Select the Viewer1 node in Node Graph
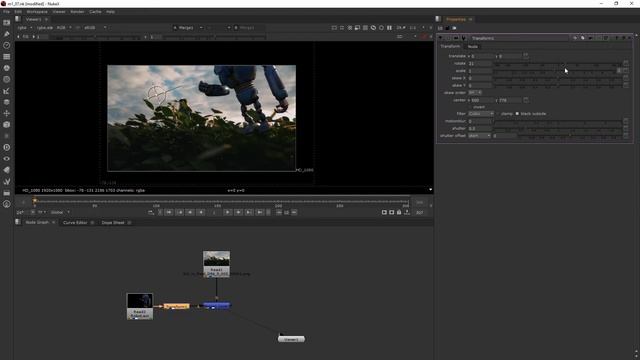 pos(291,339)
